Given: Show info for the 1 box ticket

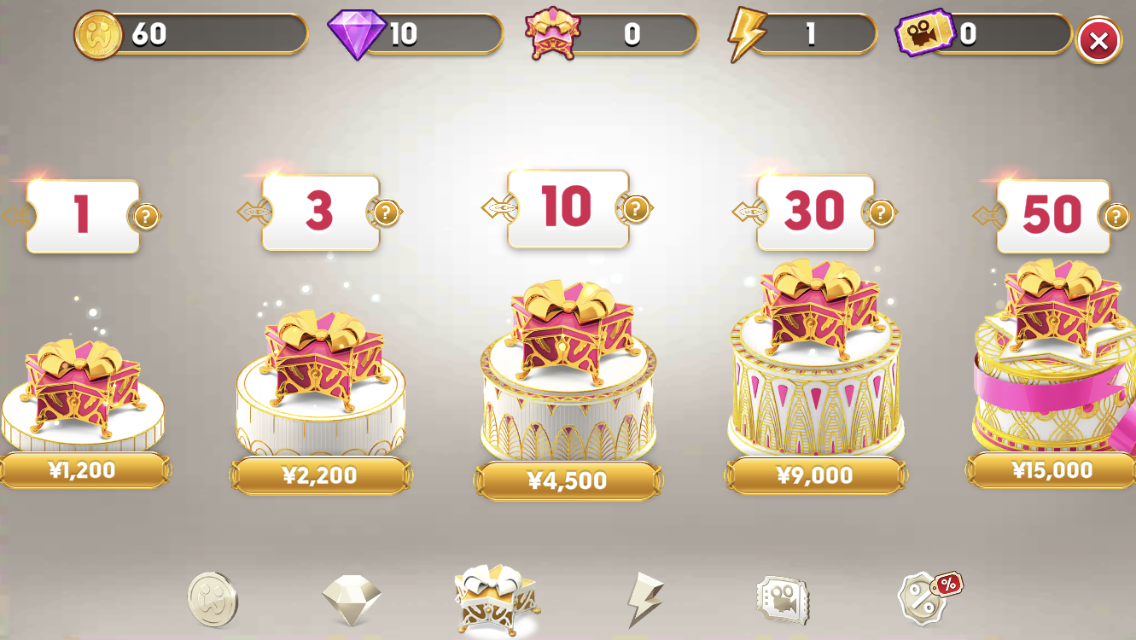Looking at the screenshot, I should pos(146,216).
